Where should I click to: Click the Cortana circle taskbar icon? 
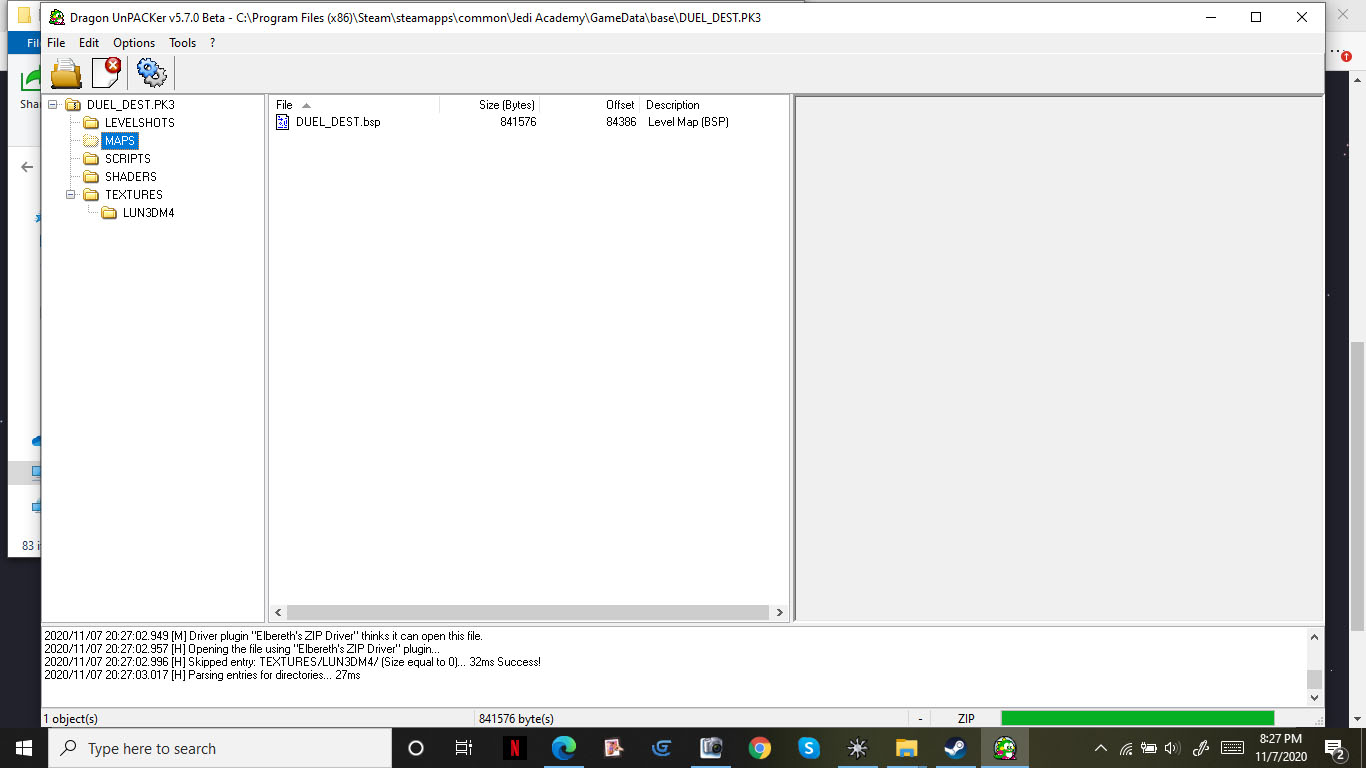pyautogui.click(x=416, y=748)
